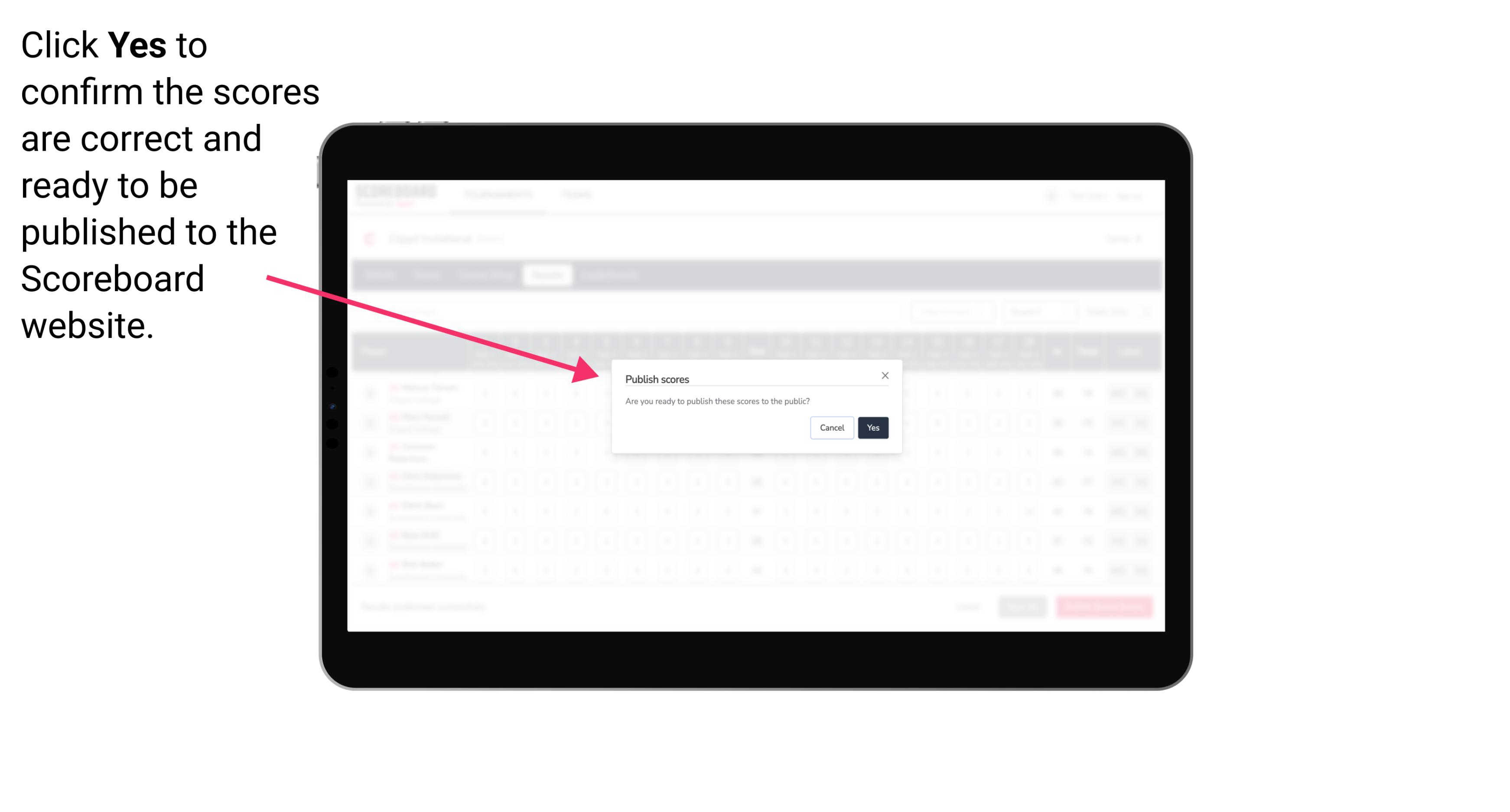Screen dimensions: 1510x812
Task: Click the Publish Scores icon button
Action: [x=871, y=427]
